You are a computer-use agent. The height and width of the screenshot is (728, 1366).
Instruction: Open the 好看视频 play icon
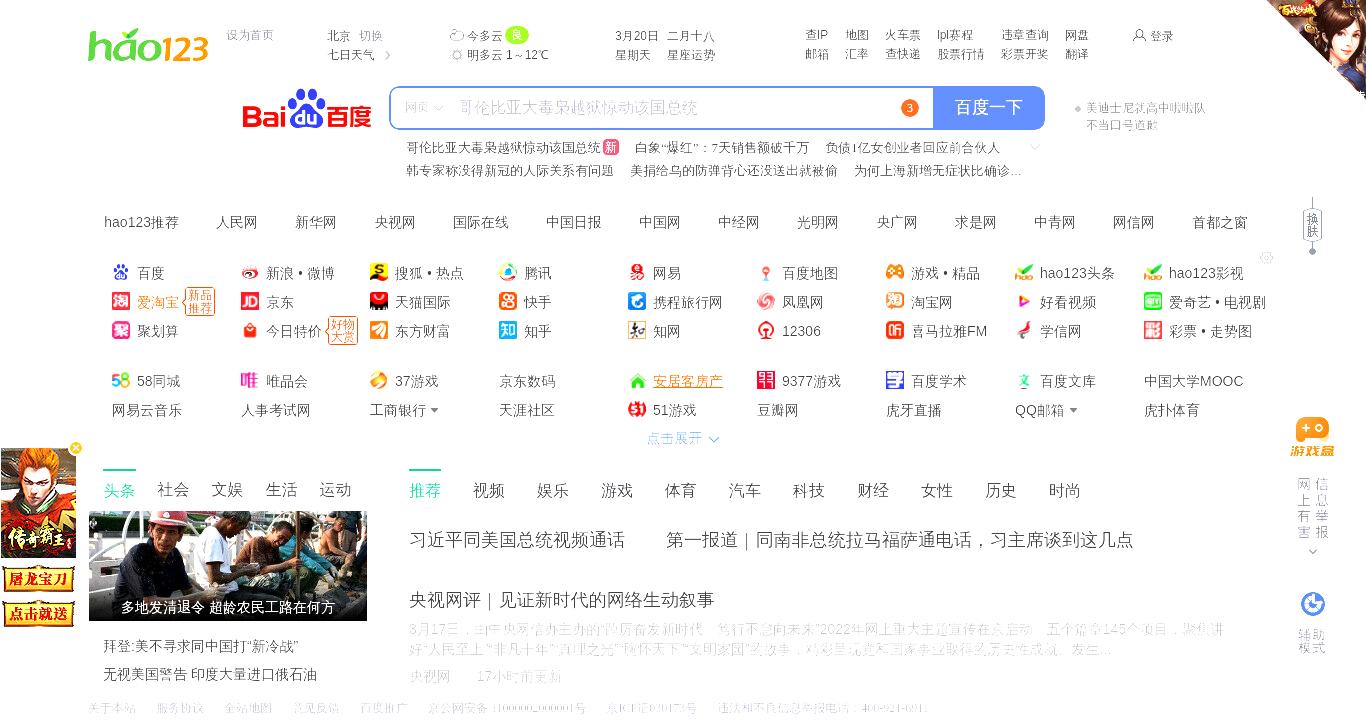click(x=1024, y=302)
